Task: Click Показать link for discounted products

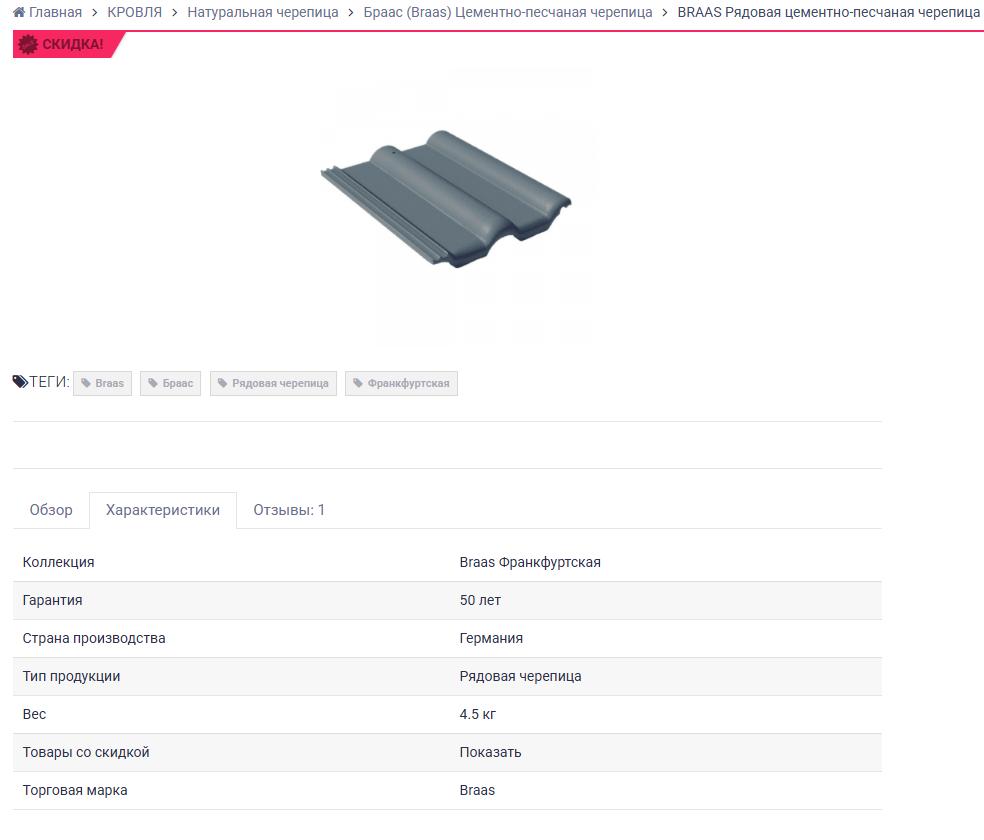Action: (490, 752)
